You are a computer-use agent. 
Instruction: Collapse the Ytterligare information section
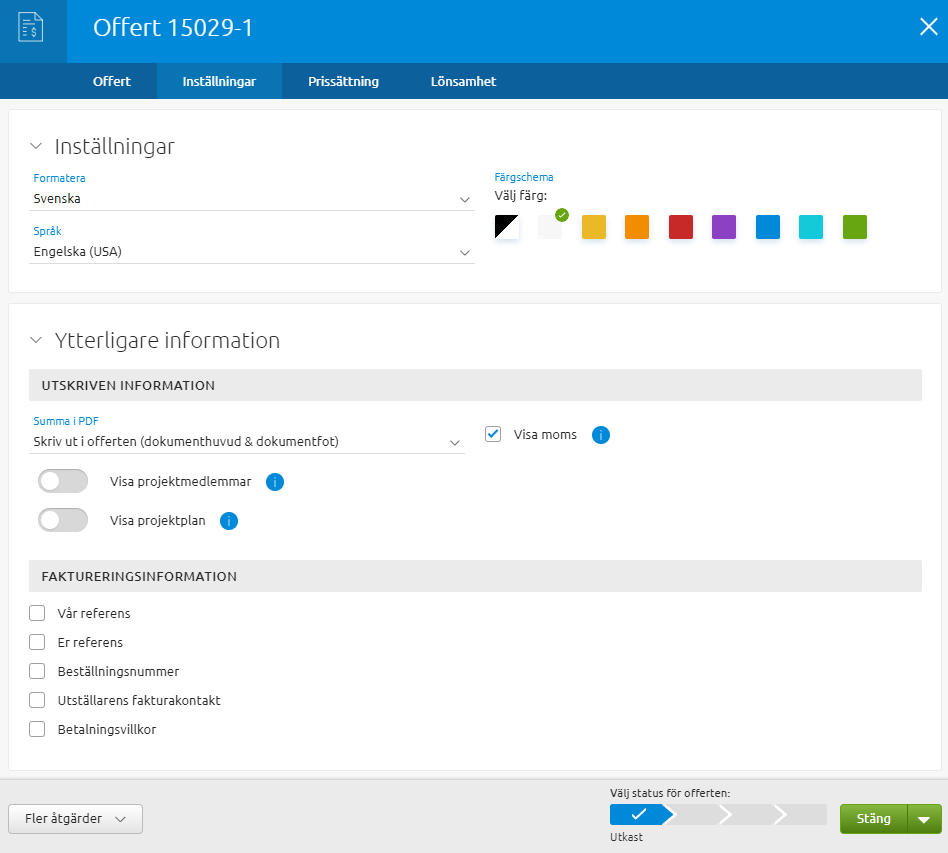point(36,340)
